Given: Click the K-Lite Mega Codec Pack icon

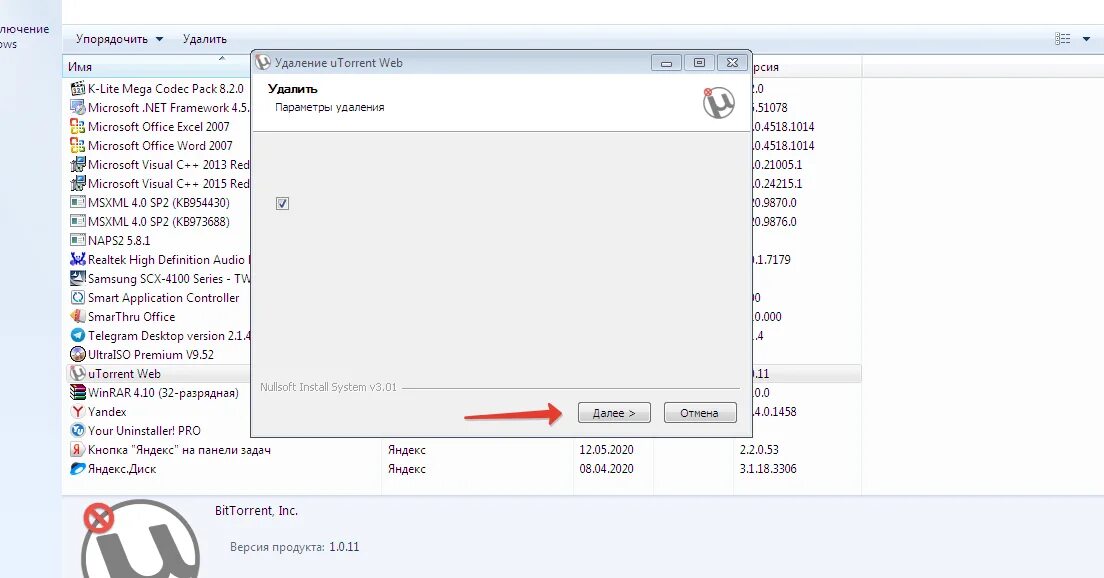Looking at the screenshot, I should [77, 89].
